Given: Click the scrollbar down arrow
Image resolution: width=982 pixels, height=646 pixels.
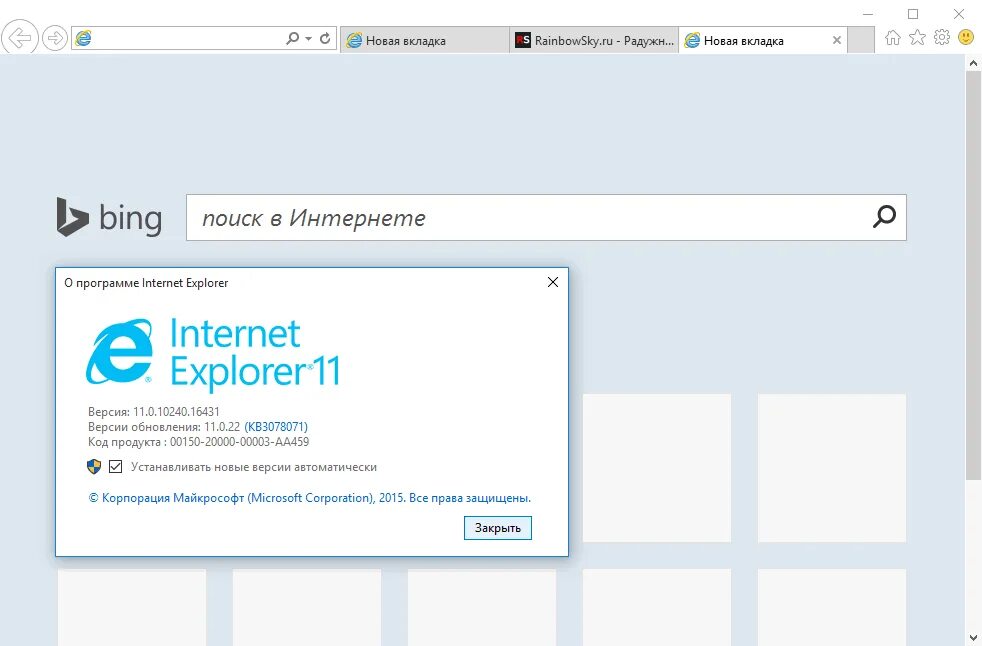Looking at the screenshot, I should click(x=973, y=638).
